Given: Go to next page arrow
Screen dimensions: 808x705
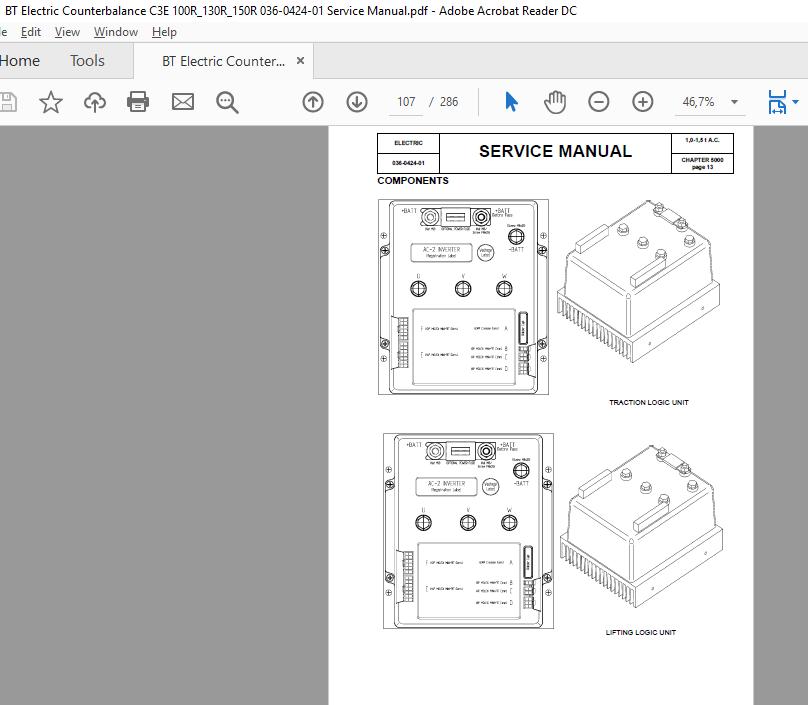Looking at the screenshot, I should tap(357, 102).
